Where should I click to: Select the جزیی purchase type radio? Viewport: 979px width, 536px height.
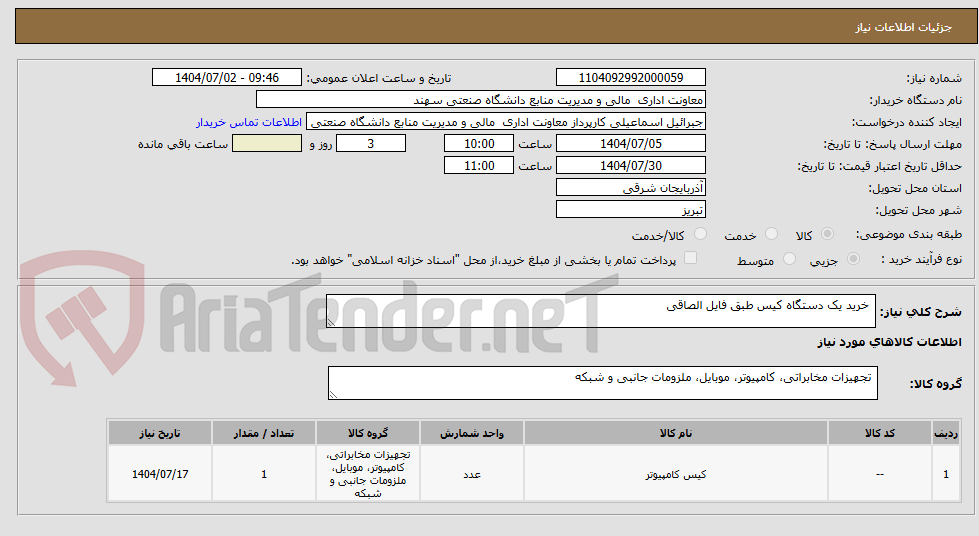pyautogui.click(x=854, y=259)
